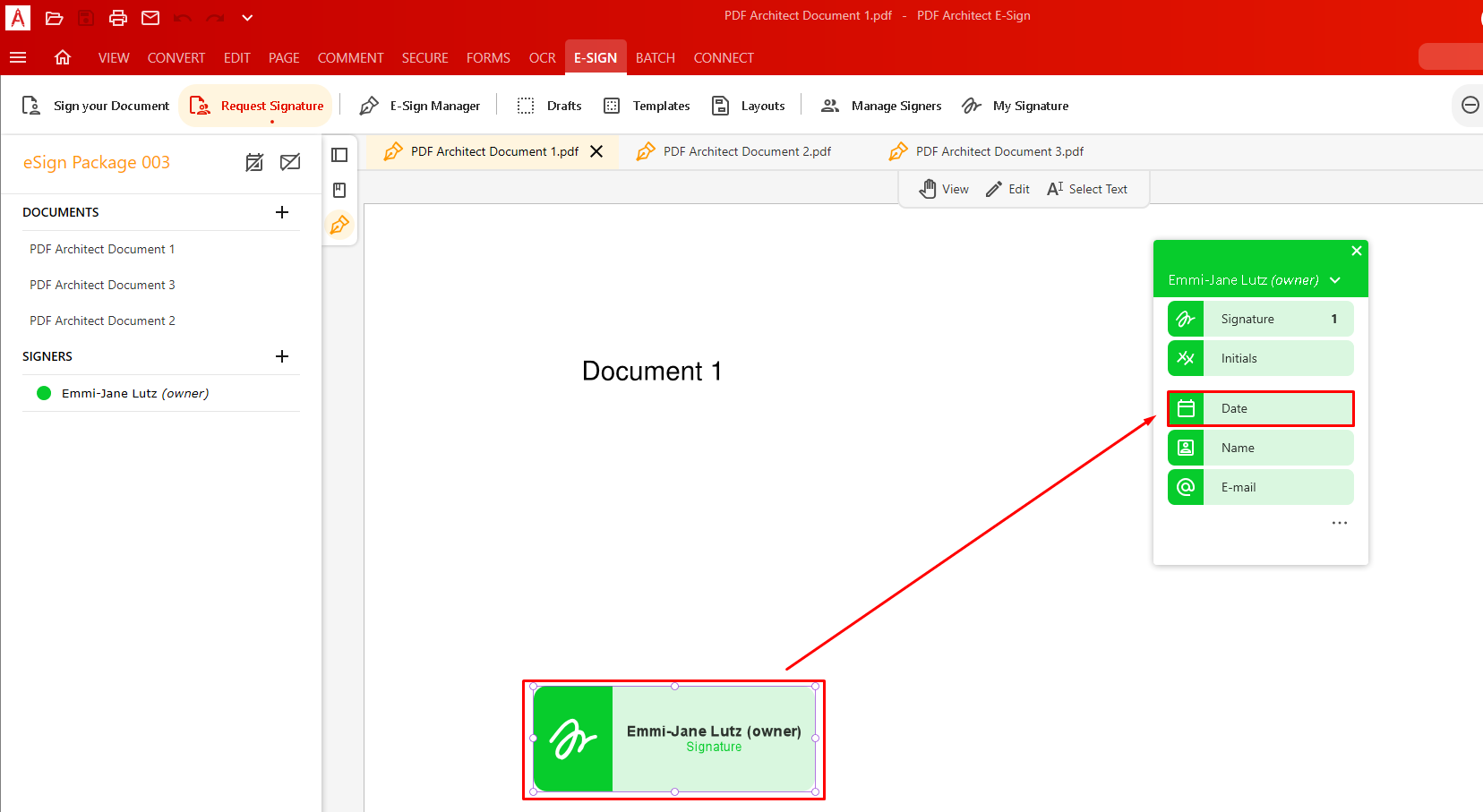Click the zoom out minus icon
This screenshot has height=812, width=1483.
tap(1470, 106)
